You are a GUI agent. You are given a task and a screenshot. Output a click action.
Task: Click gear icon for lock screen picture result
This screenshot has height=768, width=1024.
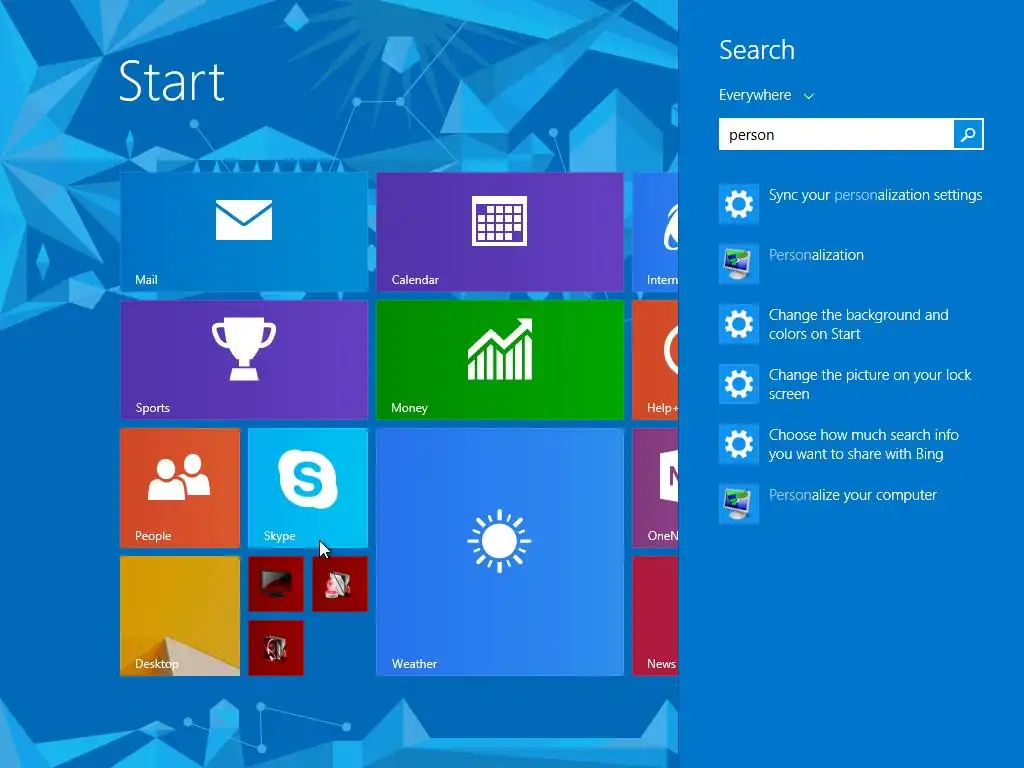coord(739,384)
